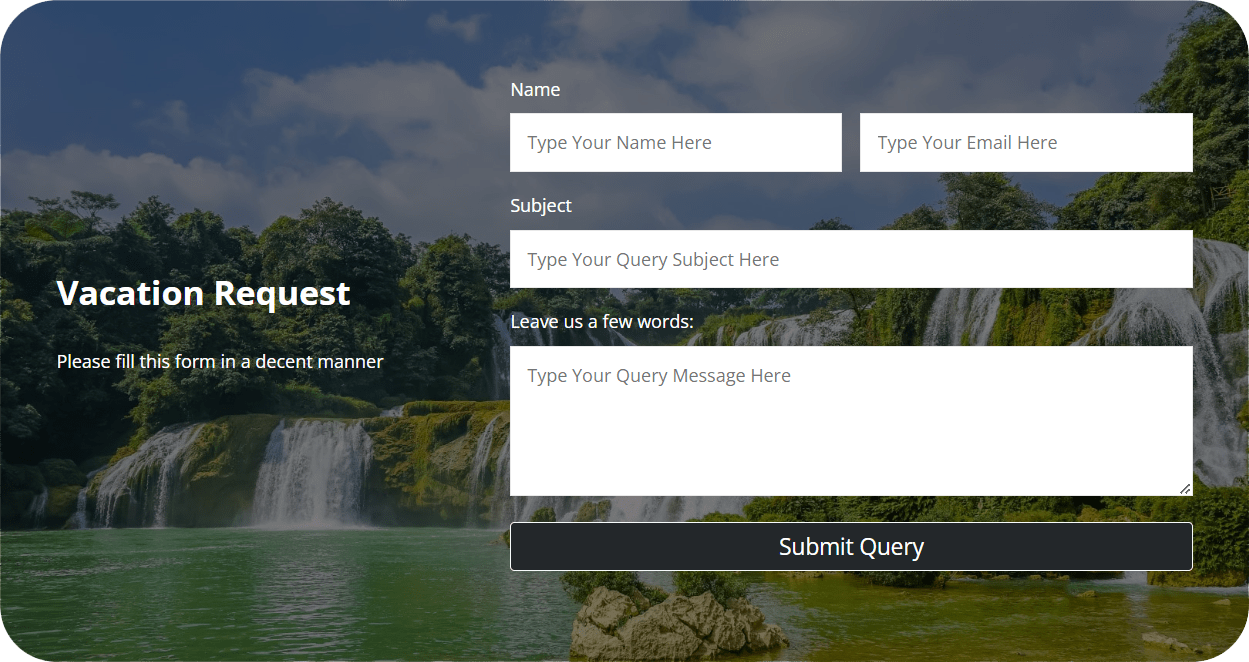Image resolution: width=1249 pixels, height=662 pixels.
Task: Select the Query Subject text box
Action: tap(851, 259)
